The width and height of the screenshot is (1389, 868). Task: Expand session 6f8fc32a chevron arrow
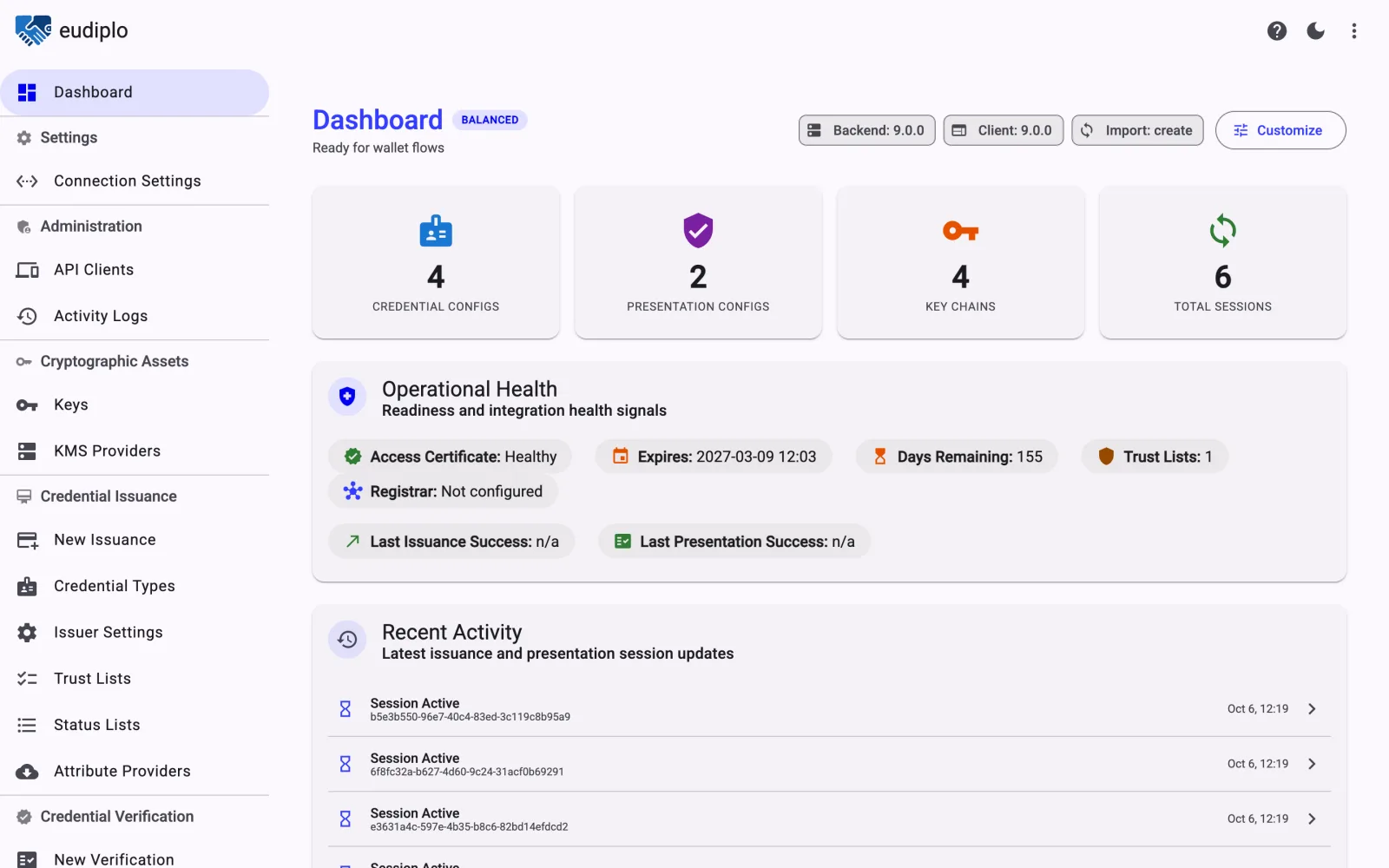[1312, 764]
